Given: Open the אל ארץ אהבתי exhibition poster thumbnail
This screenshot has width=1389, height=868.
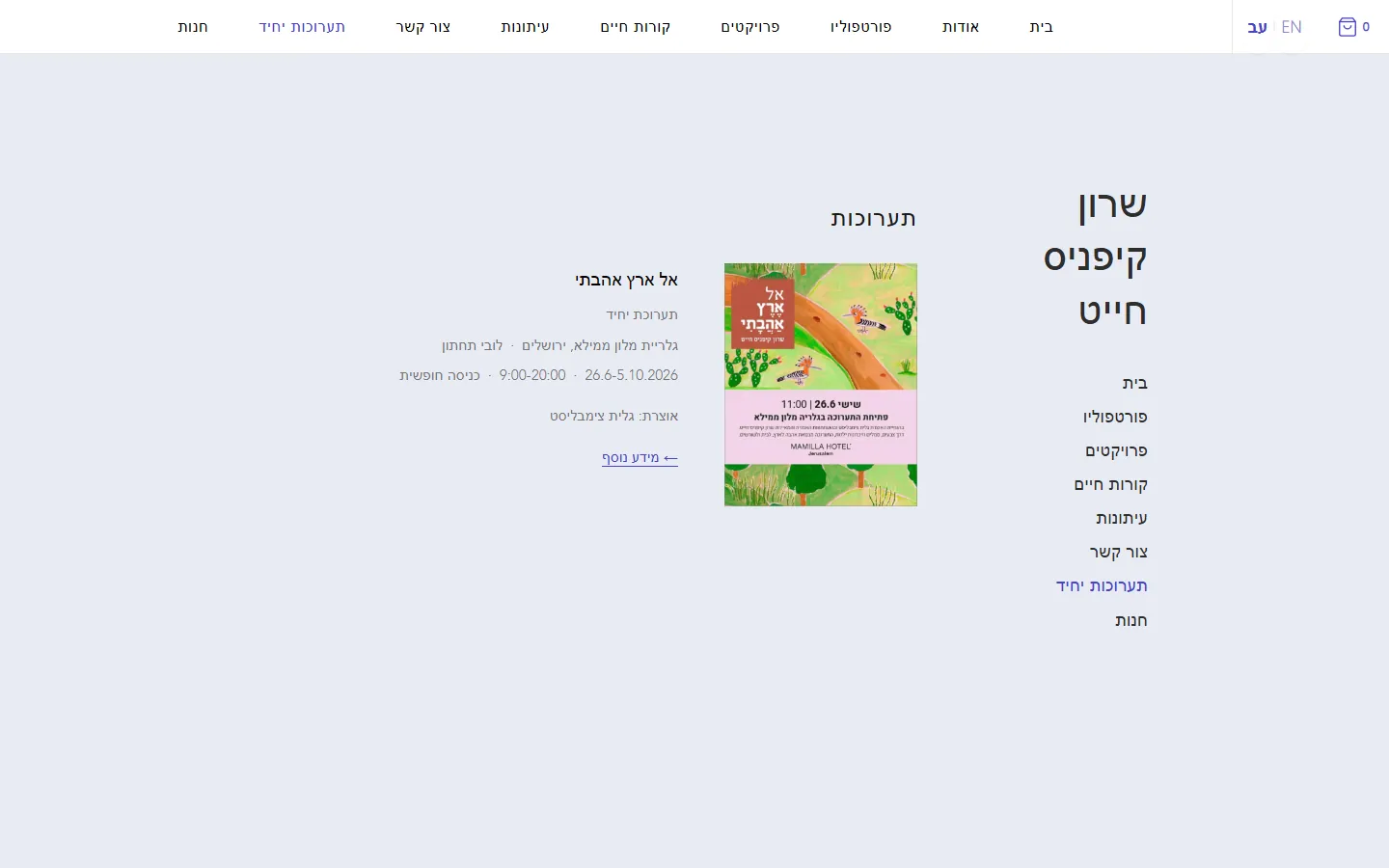Looking at the screenshot, I should point(821,385).
